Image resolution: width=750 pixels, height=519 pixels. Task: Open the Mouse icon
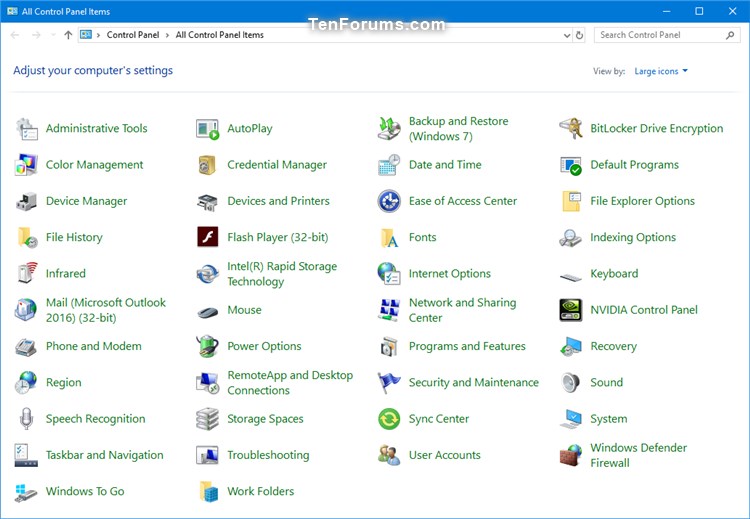208,313
